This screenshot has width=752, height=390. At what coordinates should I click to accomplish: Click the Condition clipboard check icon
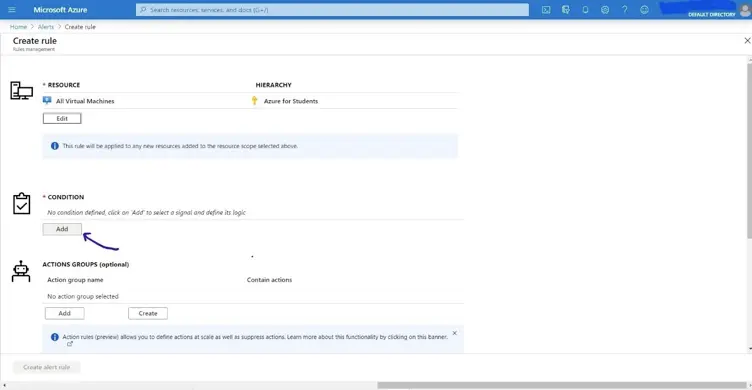point(22,203)
